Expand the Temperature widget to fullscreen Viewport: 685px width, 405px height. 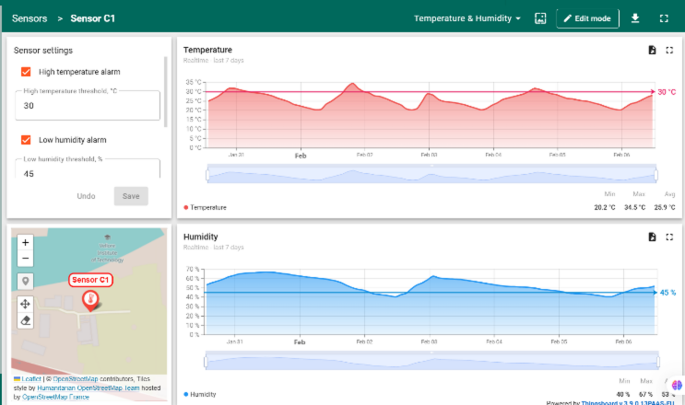pyautogui.click(x=669, y=50)
